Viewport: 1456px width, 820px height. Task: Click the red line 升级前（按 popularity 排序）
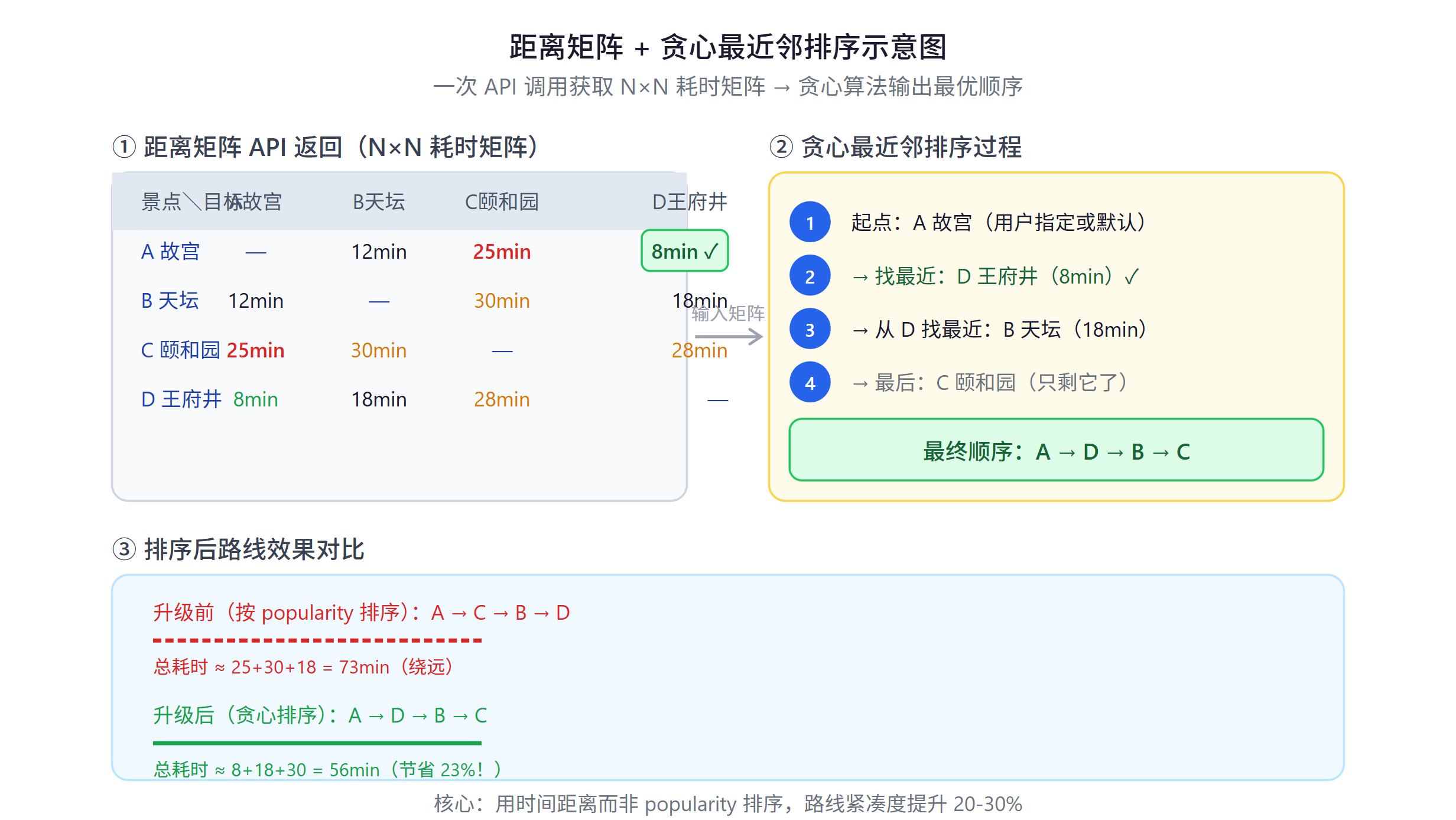[x=362, y=613]
